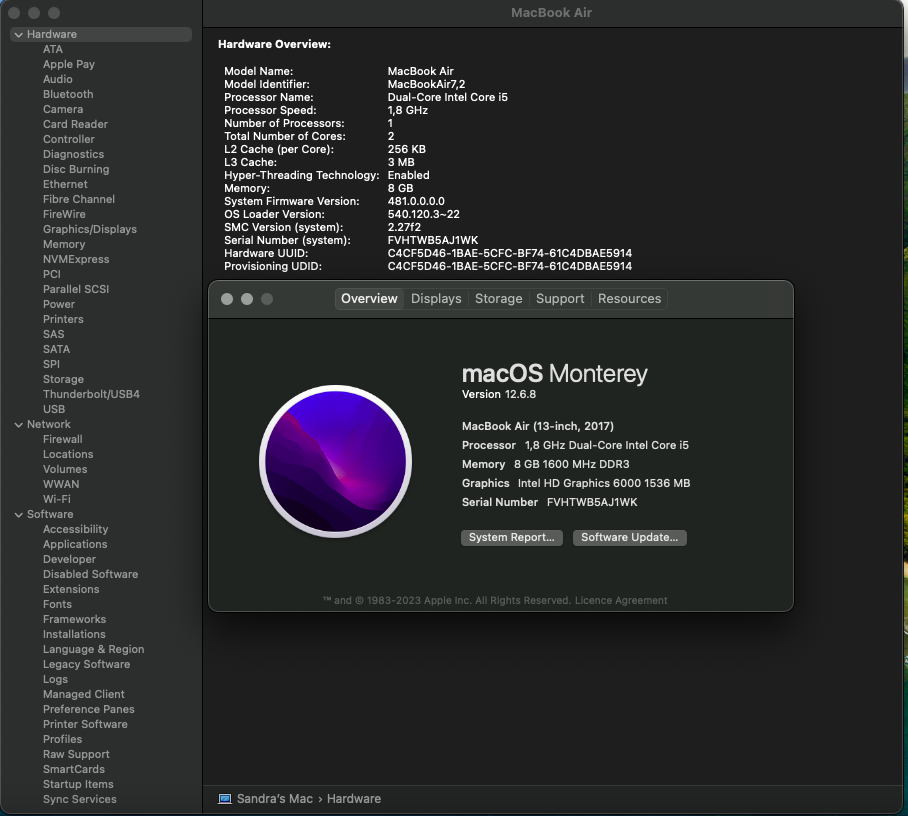This screenshot has width=908, height=816.
Task: Select Apple Pay in the sidebar
Action: 68,64
